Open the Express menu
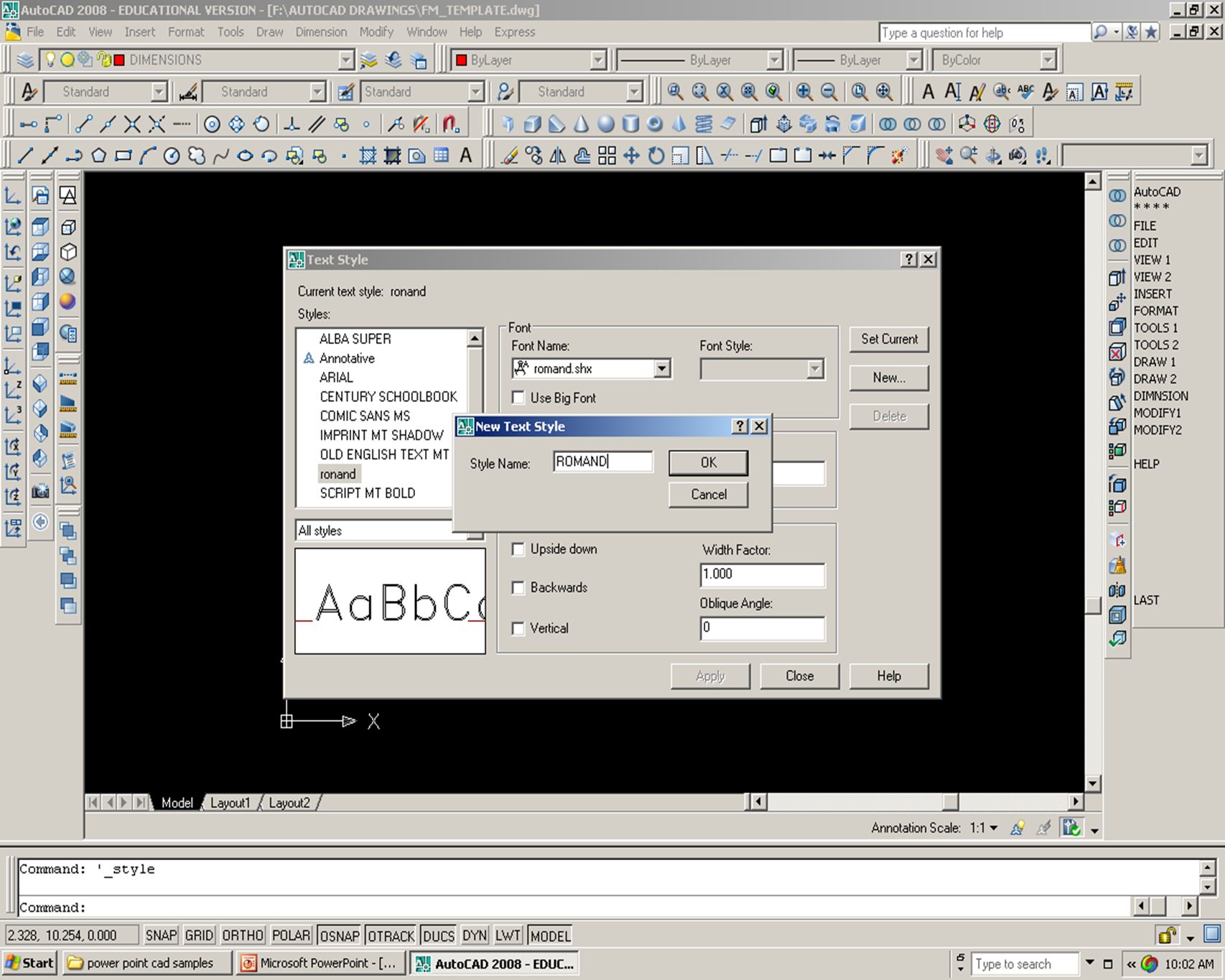The height and width of the screenshot is (980, 1225). pos(514,32)
